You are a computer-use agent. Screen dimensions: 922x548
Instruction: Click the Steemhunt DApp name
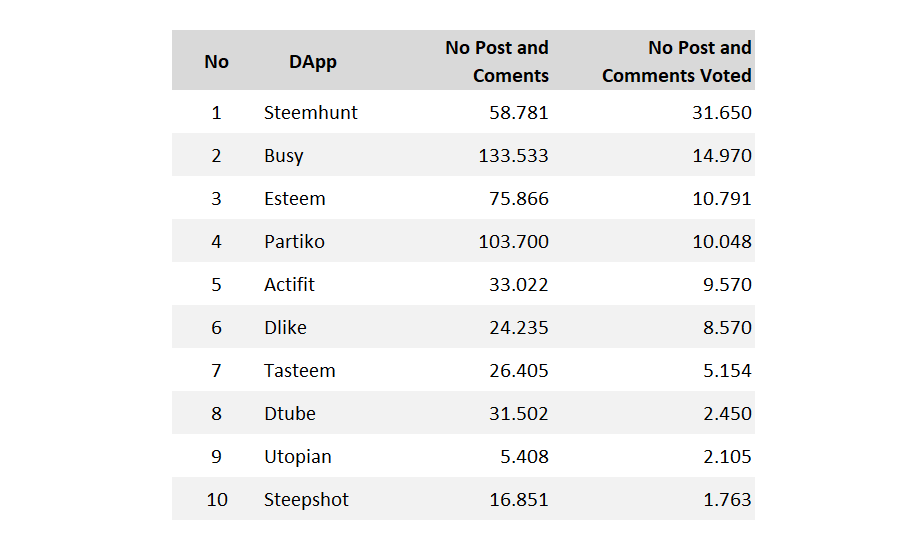pos(310,112)
